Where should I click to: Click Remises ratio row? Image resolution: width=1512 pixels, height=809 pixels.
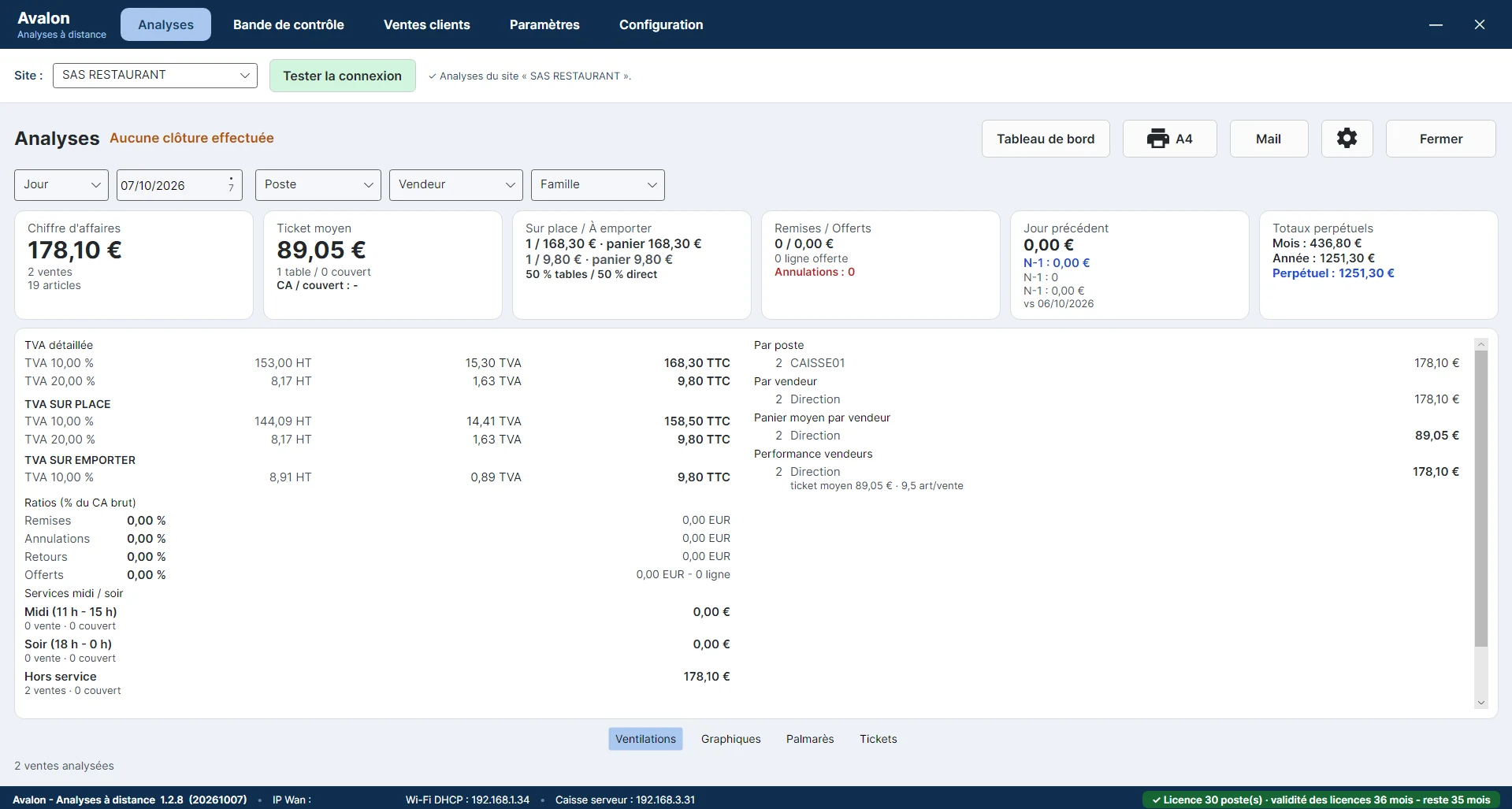(377, 521)
